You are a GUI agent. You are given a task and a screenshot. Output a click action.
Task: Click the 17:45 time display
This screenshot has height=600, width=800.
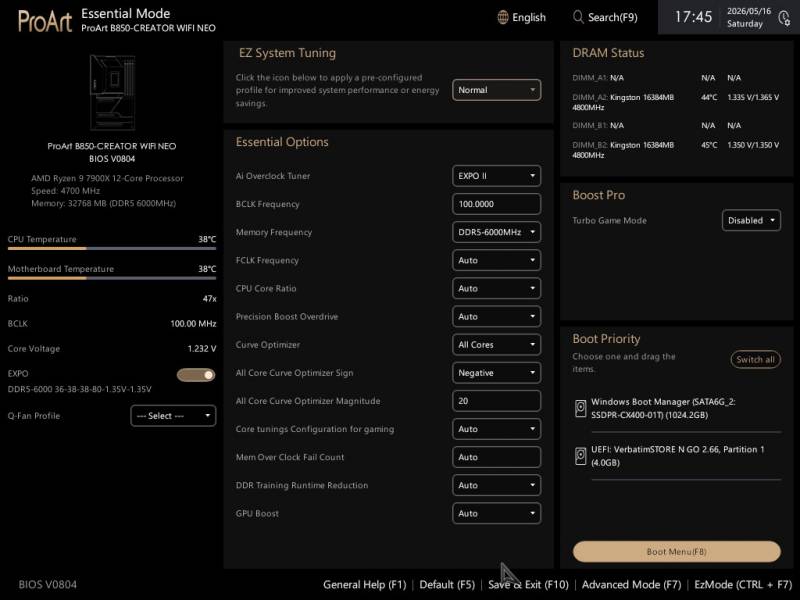tap(693, 17)
